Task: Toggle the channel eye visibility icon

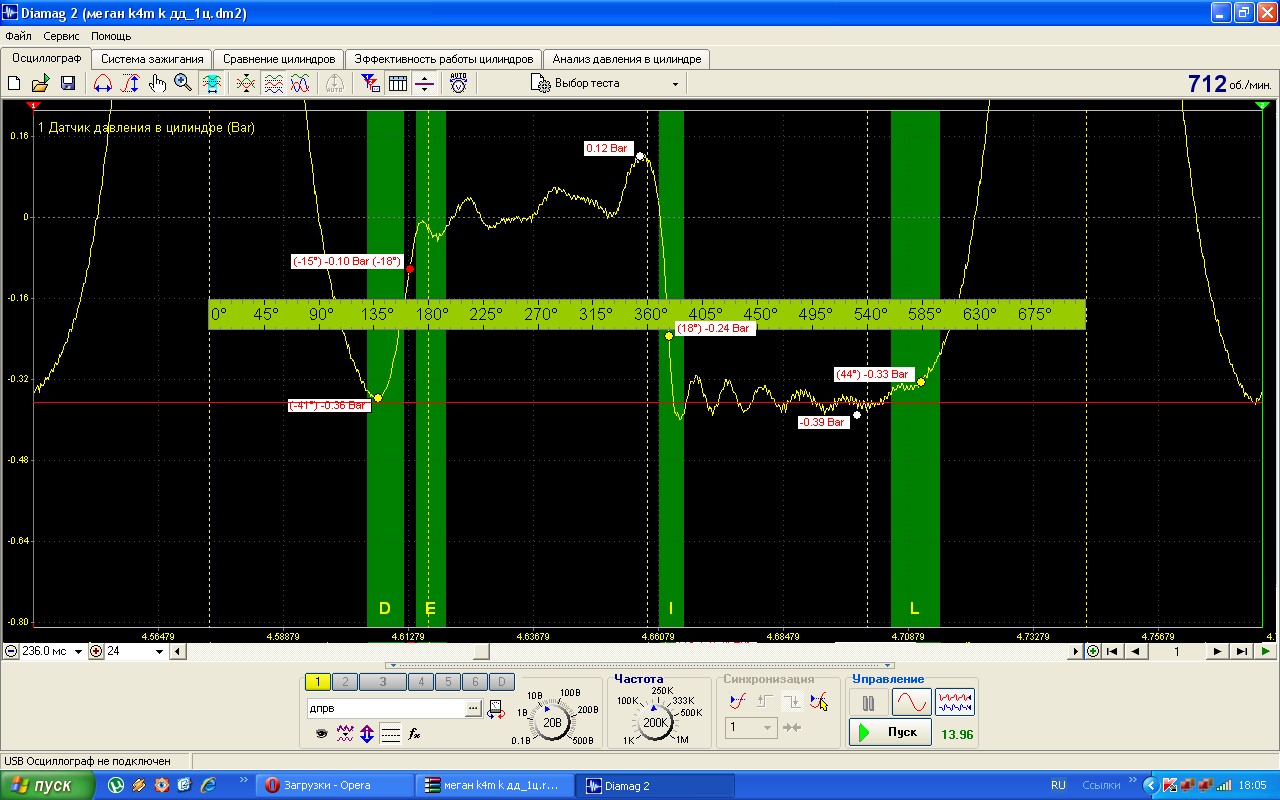Action: click(x=322, y=733)
